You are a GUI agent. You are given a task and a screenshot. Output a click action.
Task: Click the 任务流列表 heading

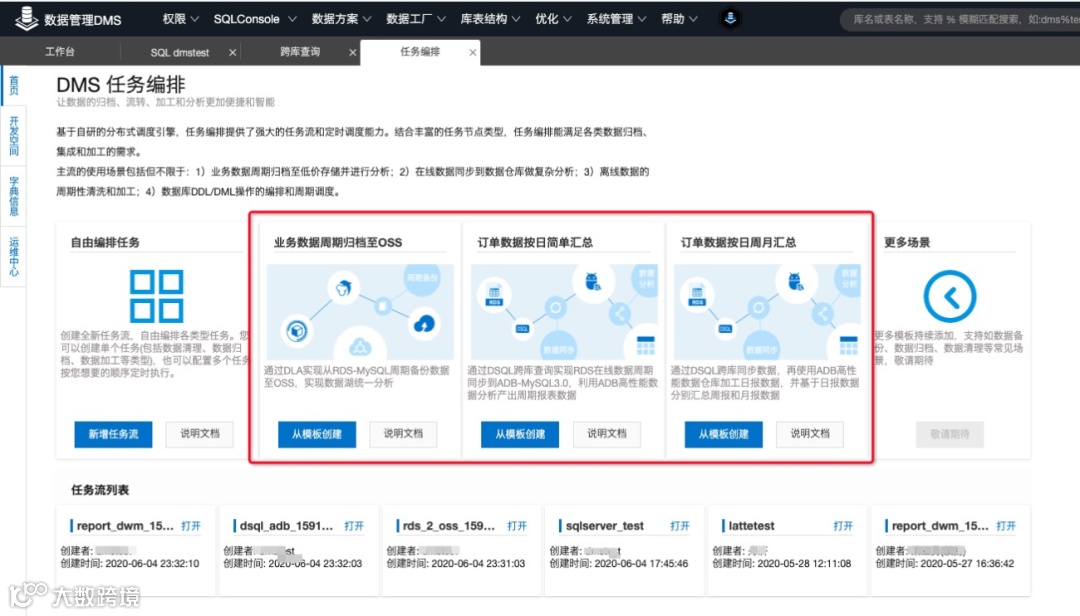(100, 490)
